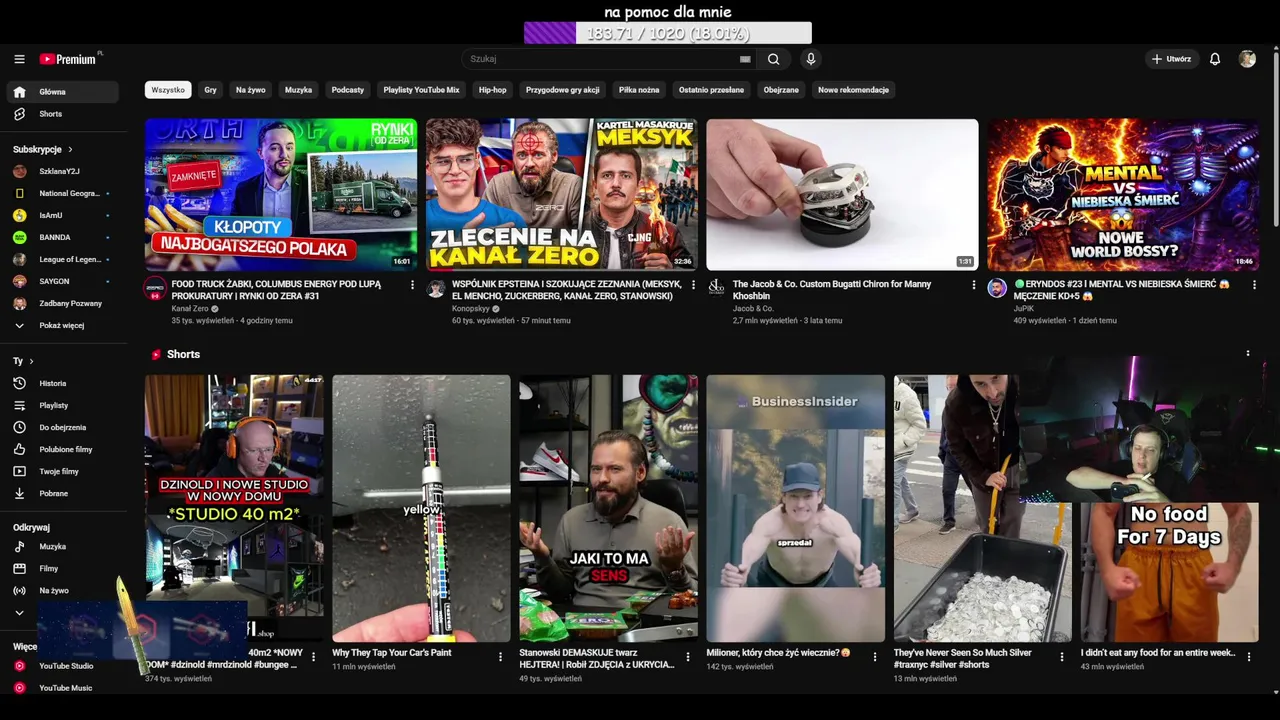Click the purple donation goal progress bar
Viewport: 1280px width, 720px height.
(x=668, y=33)
